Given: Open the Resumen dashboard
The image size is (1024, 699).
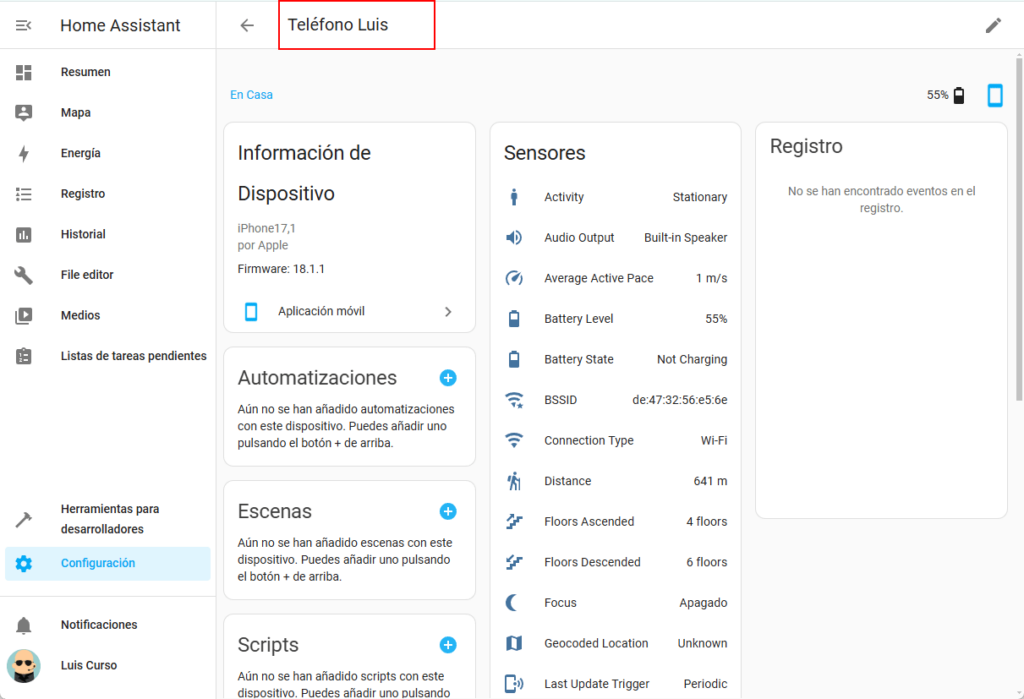Looking at the screenshot, I should click(x=85, y=72).
